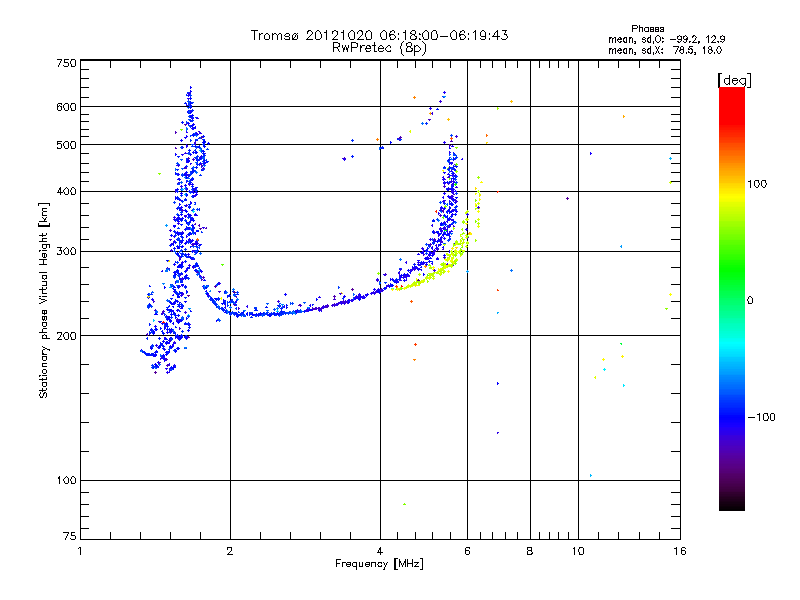Screen dimensions: 800x600
Task: Click the "RwPretec (8p)" subtitle
Action: (x=379, y=48)
